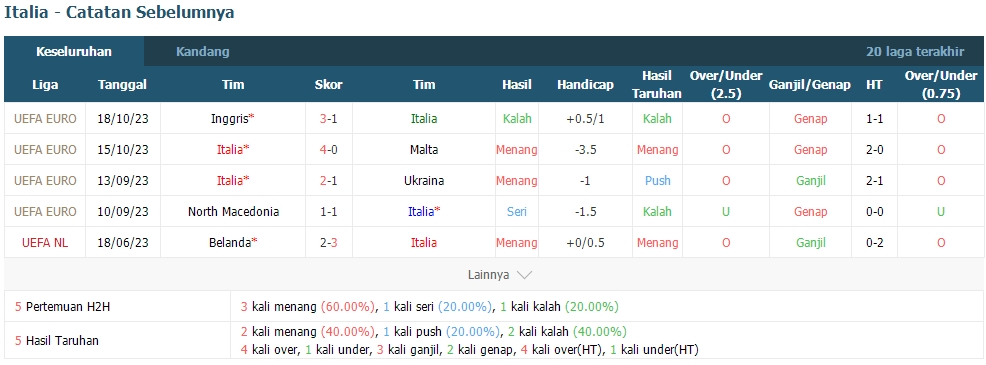
Task: Click the Hasil Taruhan column header
Action: pos(656,84)
